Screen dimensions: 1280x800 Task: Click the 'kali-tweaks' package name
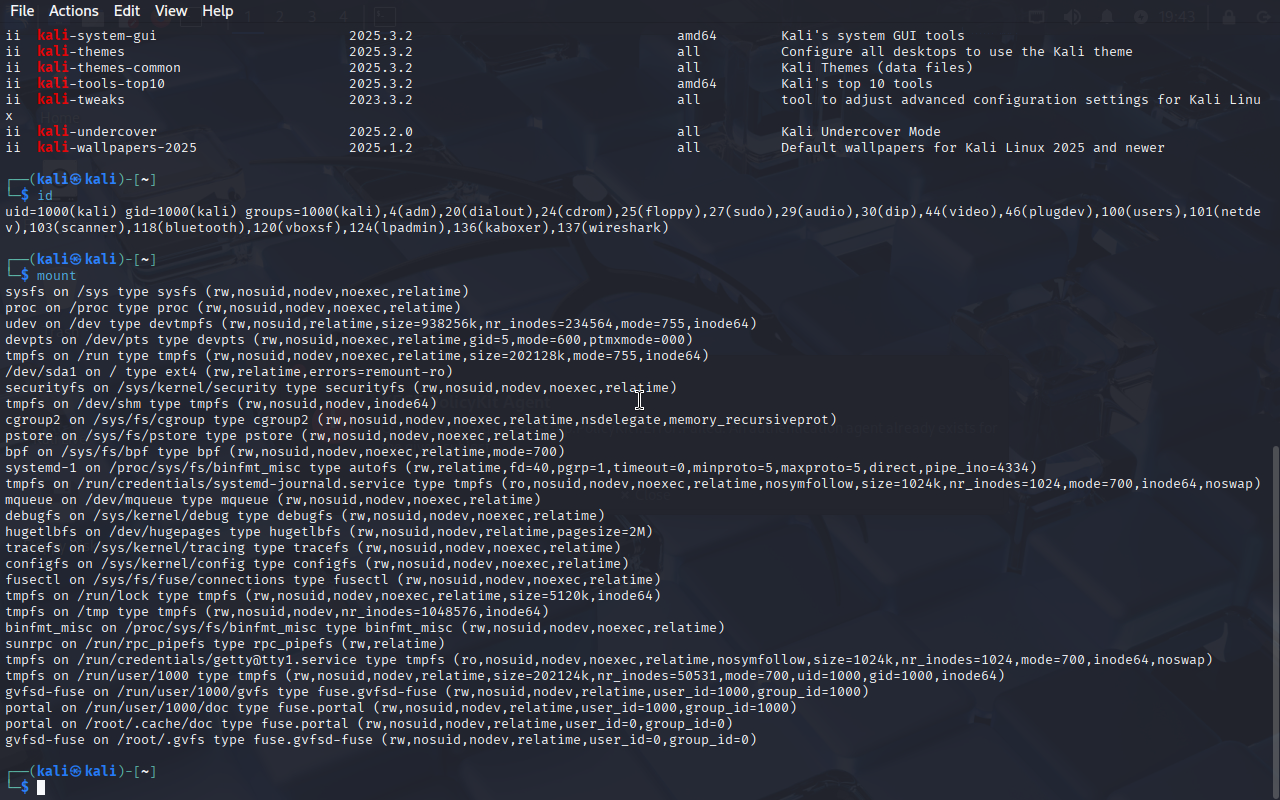coord(81,99)
